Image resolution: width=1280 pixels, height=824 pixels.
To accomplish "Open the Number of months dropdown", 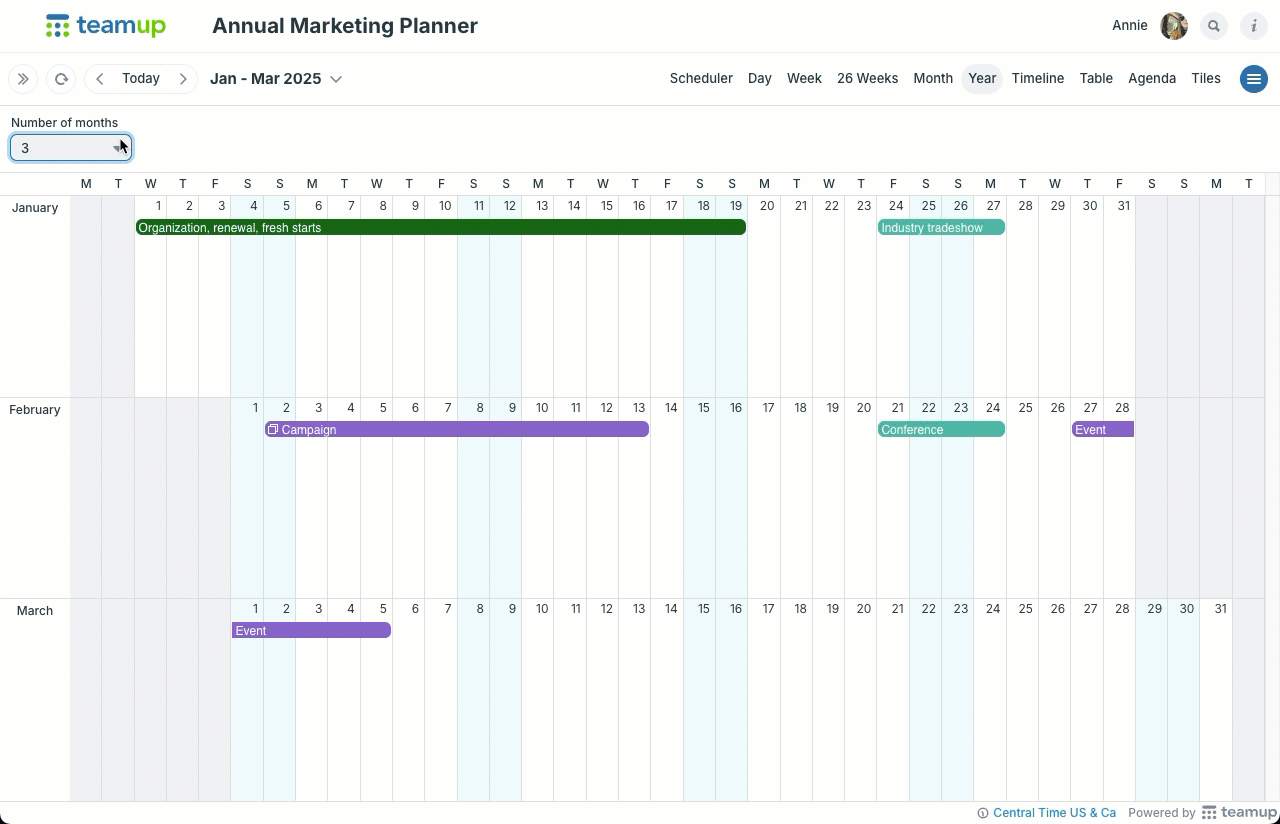I will pyautogui.click(x=71, y=148).
